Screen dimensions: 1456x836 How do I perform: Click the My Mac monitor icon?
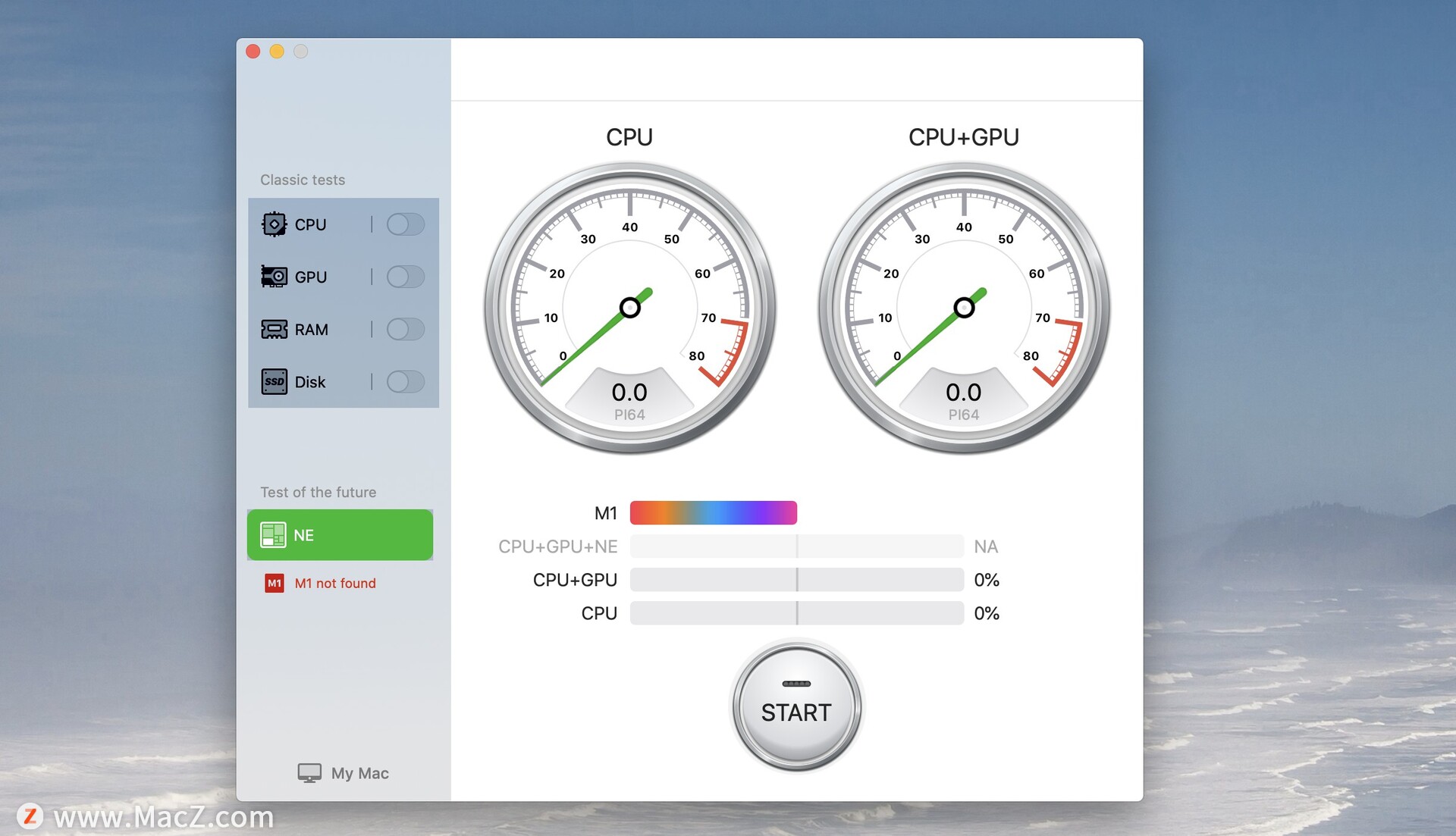click(x=309, y=773)
